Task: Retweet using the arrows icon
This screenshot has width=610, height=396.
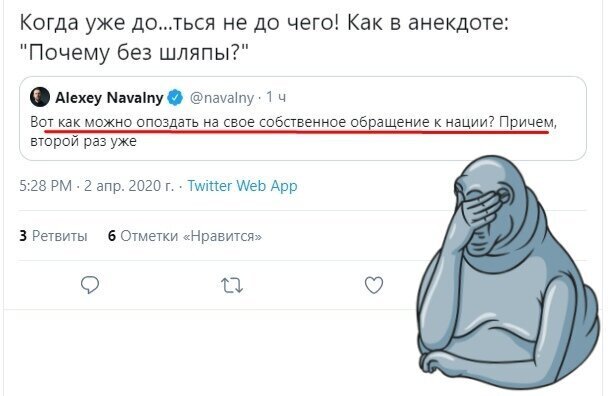Action: click(232, 286)
